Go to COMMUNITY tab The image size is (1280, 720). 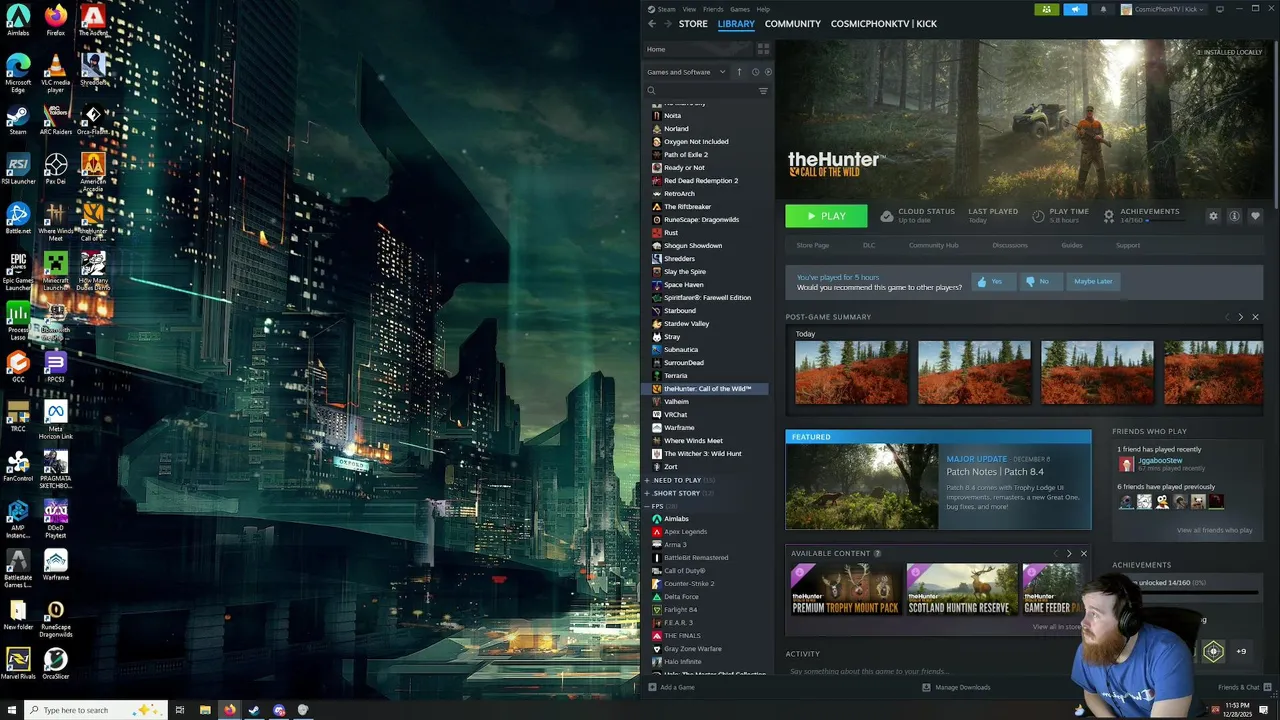[793, 23]
